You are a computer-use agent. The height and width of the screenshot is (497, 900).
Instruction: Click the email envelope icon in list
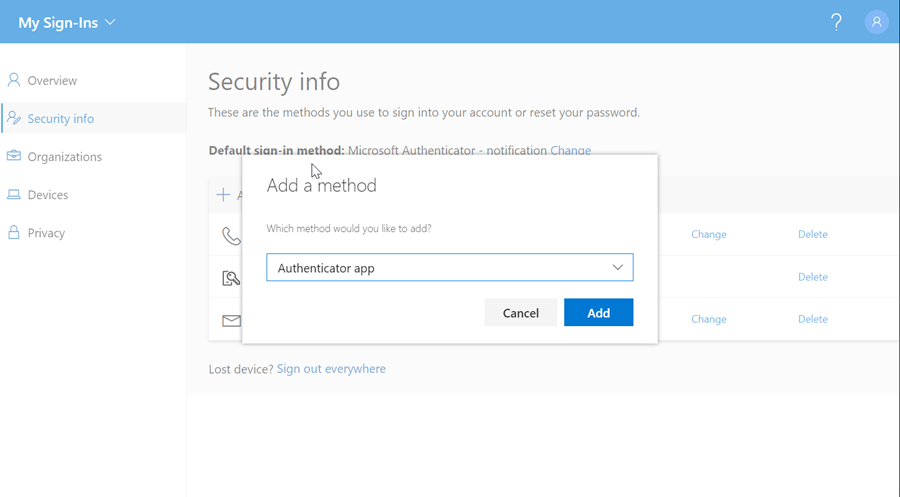[x=231, y=321]
